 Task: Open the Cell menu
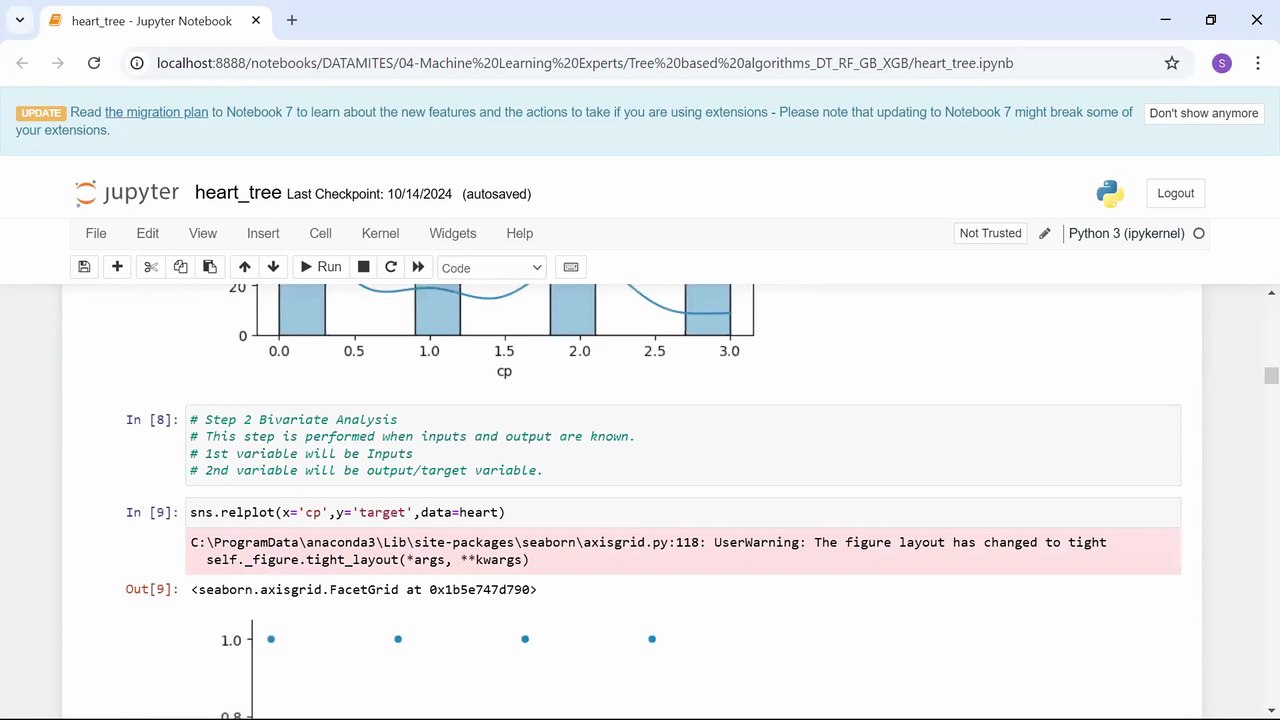click(320, 233)
